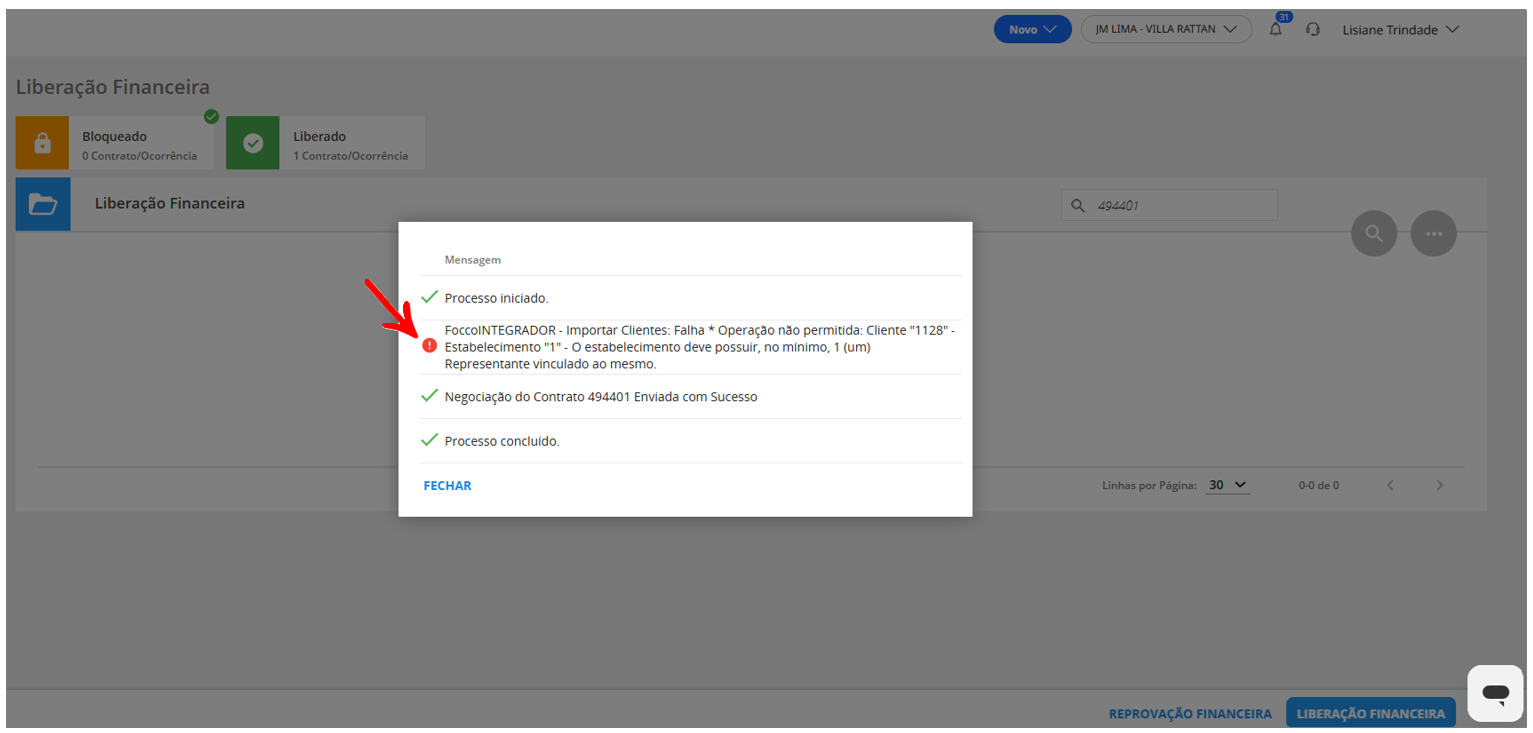Expand the Novo dropdown button
1533x733 pixels.
click(1032, 29)
